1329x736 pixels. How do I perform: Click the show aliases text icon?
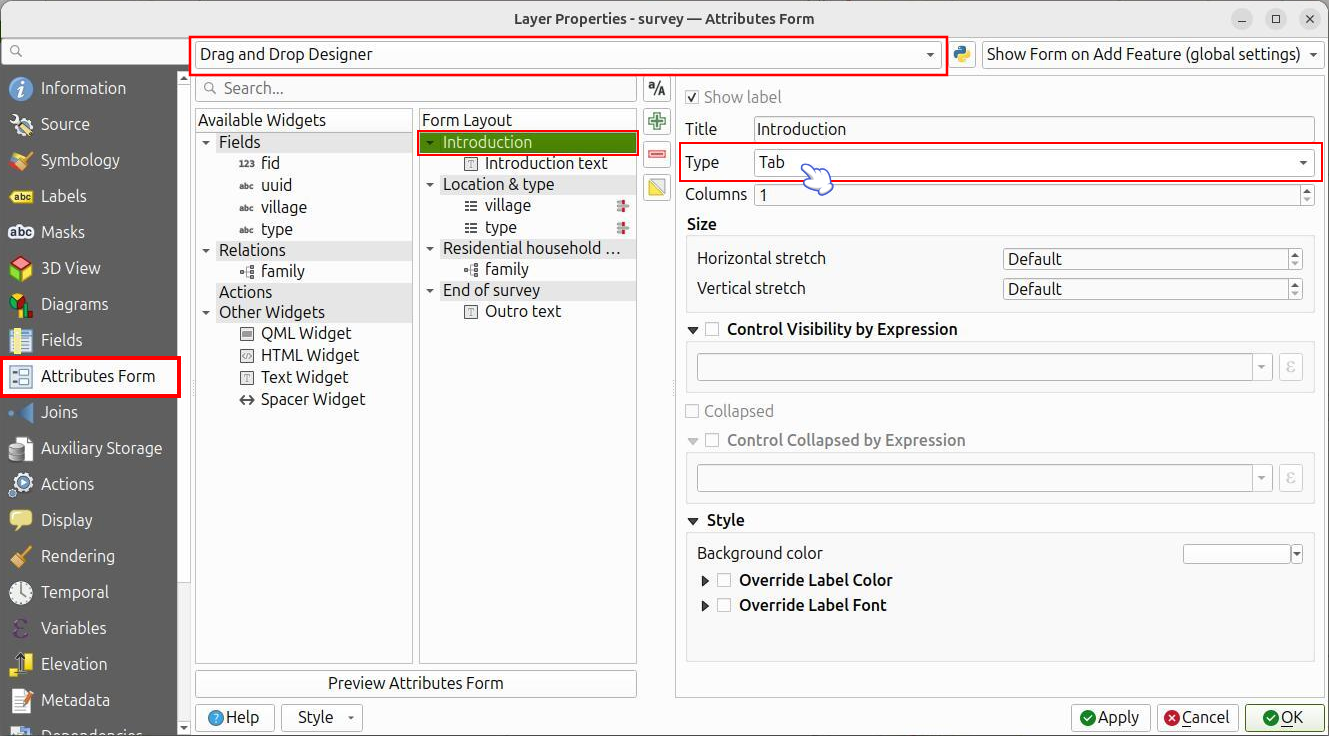click(657, 89)
